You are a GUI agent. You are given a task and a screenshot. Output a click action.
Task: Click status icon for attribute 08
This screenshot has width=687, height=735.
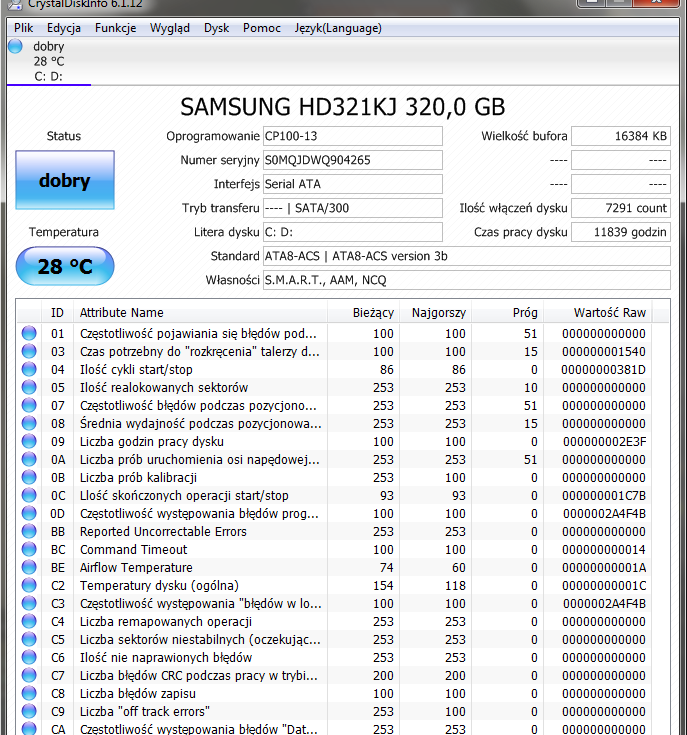(29, 423)
